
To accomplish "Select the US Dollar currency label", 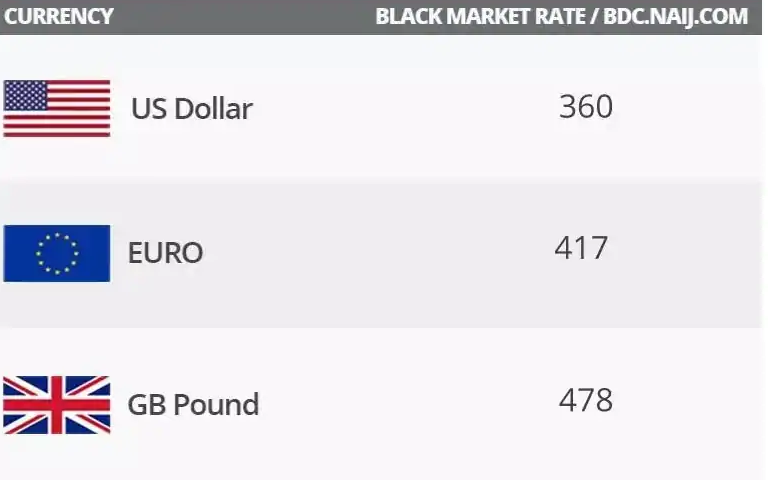I will pyautogui.click(x=191, y=108).
